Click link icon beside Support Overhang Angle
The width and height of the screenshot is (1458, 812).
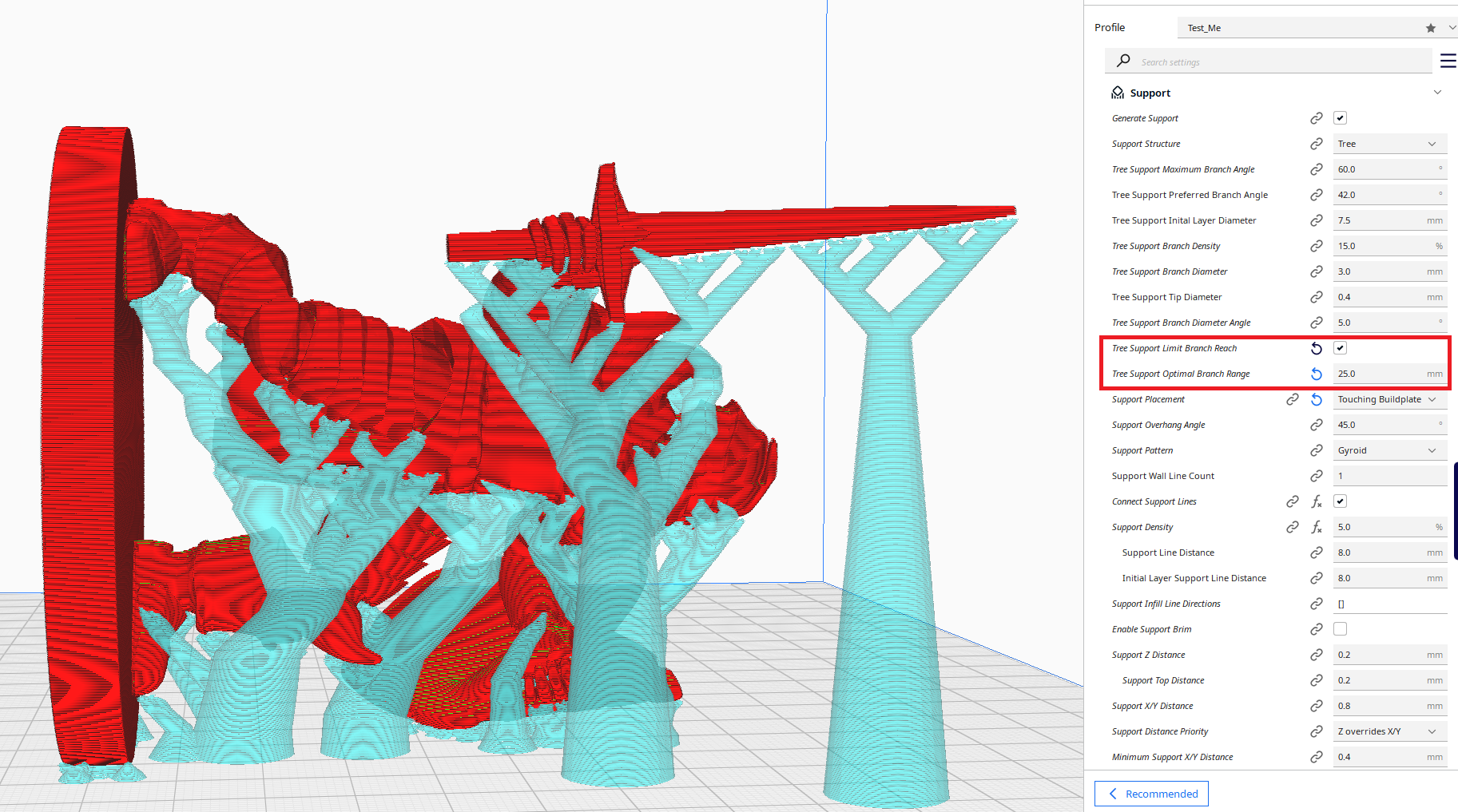1316,425
